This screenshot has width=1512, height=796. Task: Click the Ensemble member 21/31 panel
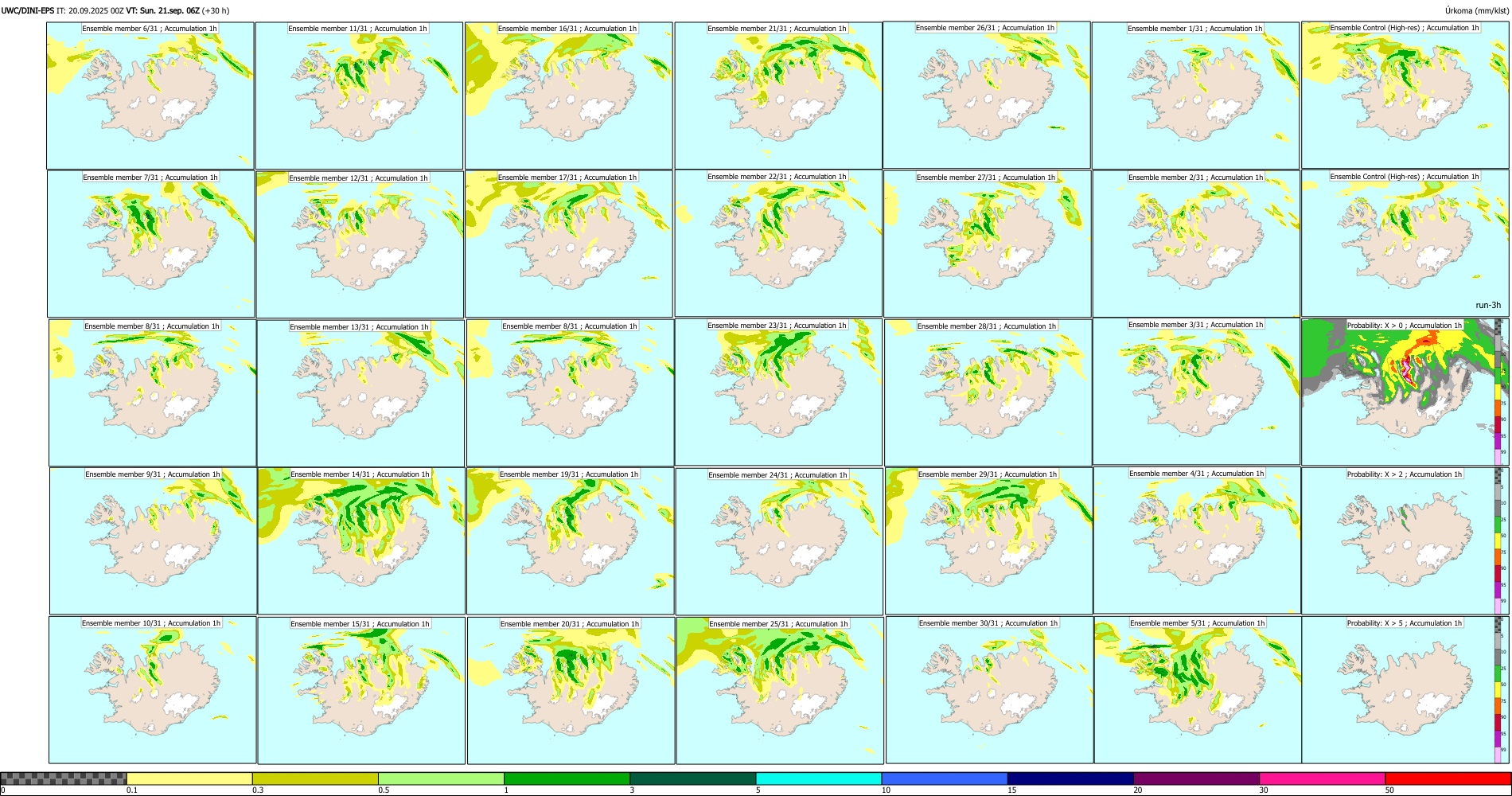point(778,95)
